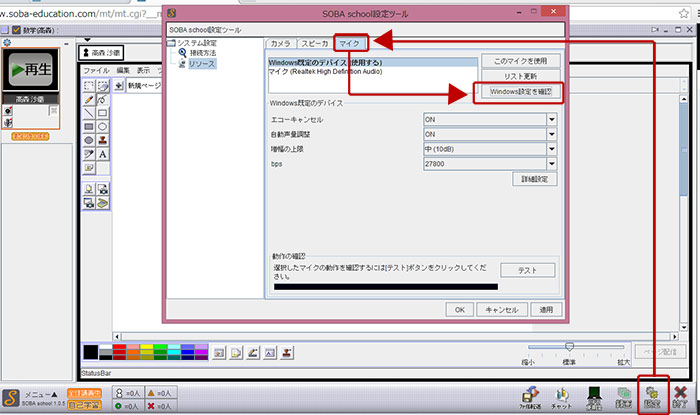700x415 pixels.
Task: Click the screen capture camera icon
Action: click(103, 189)
